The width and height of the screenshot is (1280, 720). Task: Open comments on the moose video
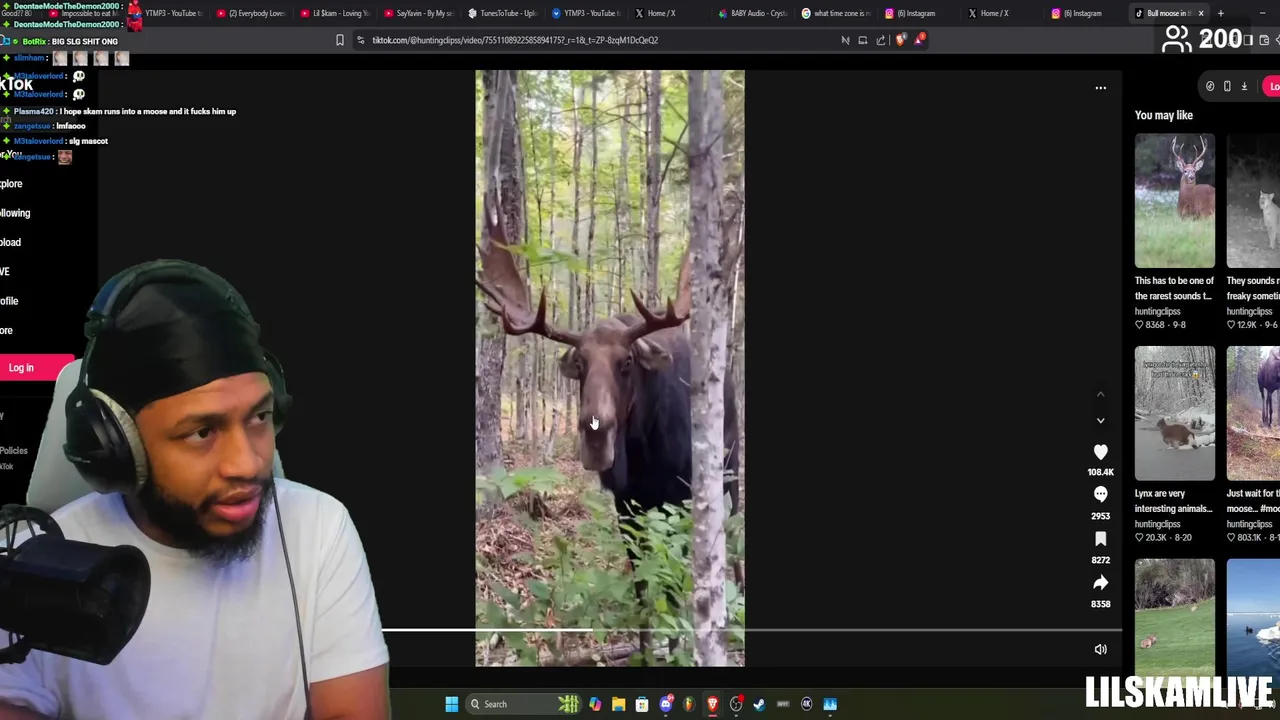click(x=1100, y=494)
